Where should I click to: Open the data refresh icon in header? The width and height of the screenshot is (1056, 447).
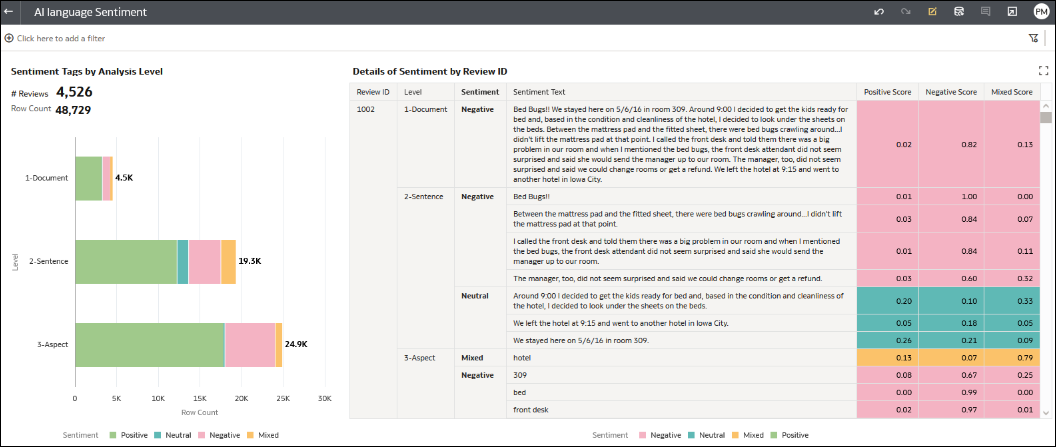(958, 12)
